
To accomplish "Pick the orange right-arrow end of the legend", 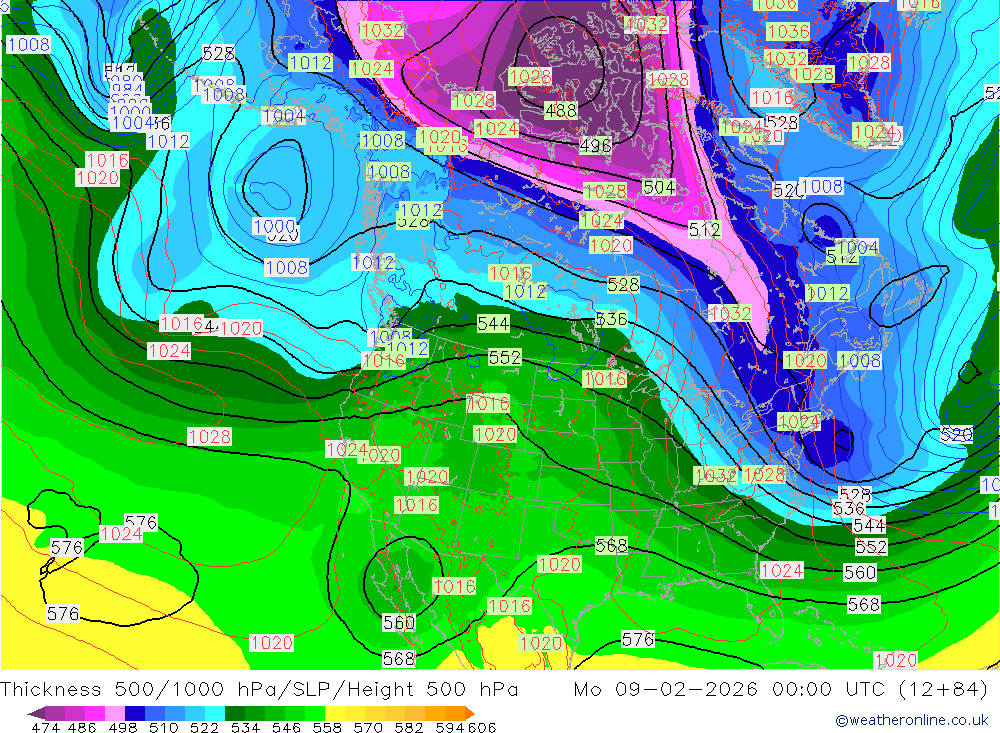I will click(470, 713).
